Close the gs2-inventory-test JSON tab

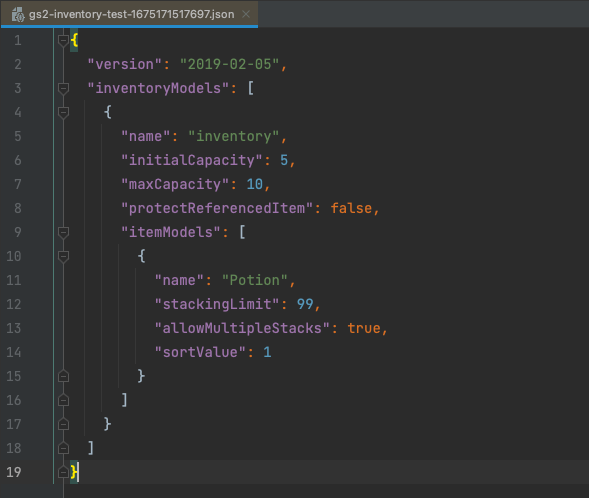[x=246, y=14]
